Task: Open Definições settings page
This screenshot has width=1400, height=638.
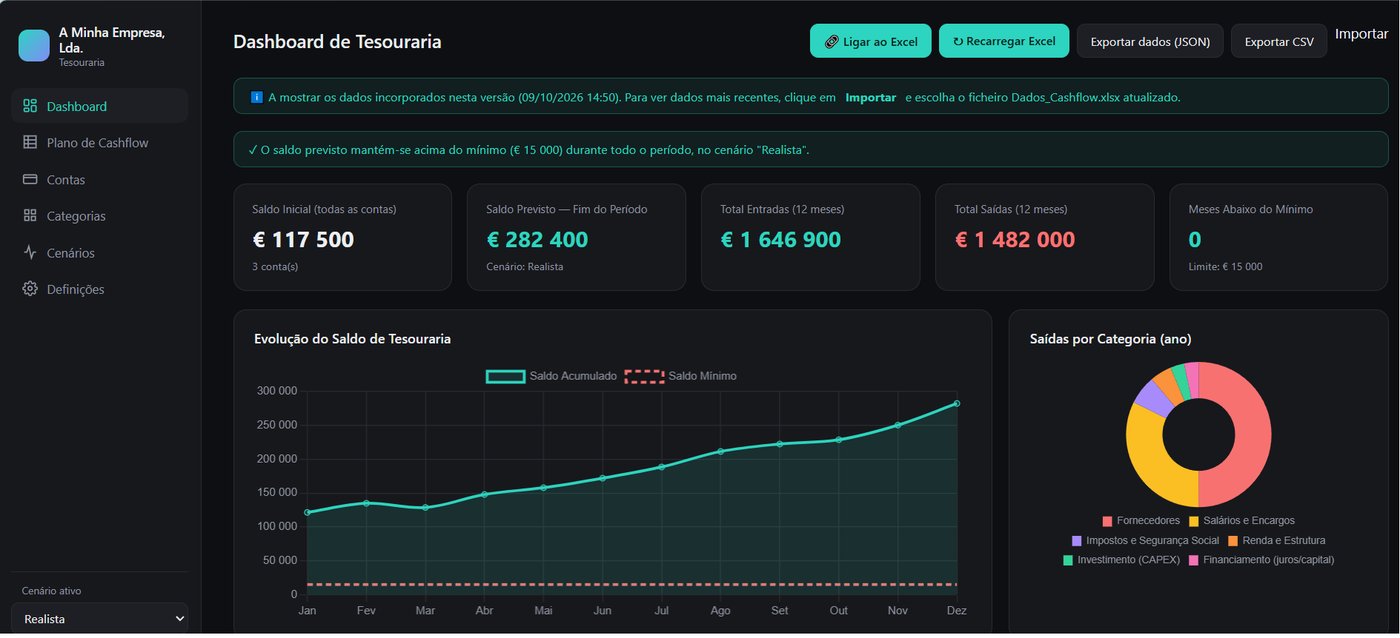Action: tap(100, 289)
